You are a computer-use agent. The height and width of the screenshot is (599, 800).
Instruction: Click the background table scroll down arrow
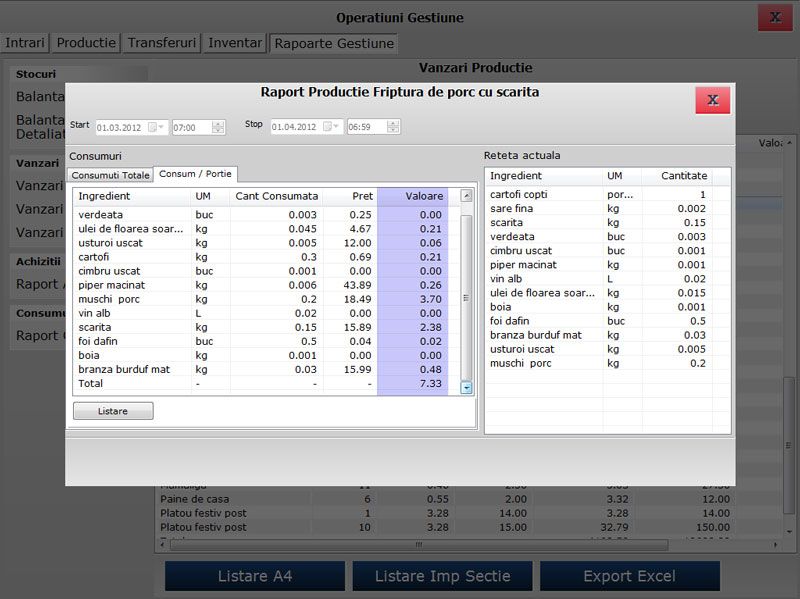tap(789, 531)
